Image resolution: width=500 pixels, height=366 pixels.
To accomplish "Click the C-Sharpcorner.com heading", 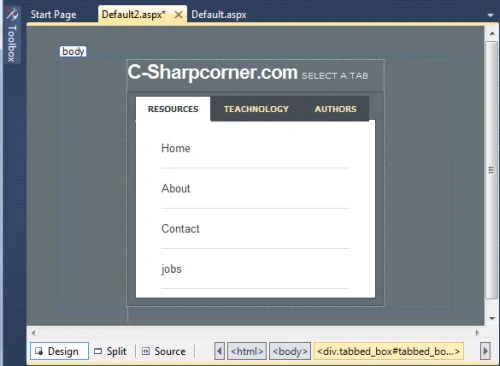I will (212, 72).
